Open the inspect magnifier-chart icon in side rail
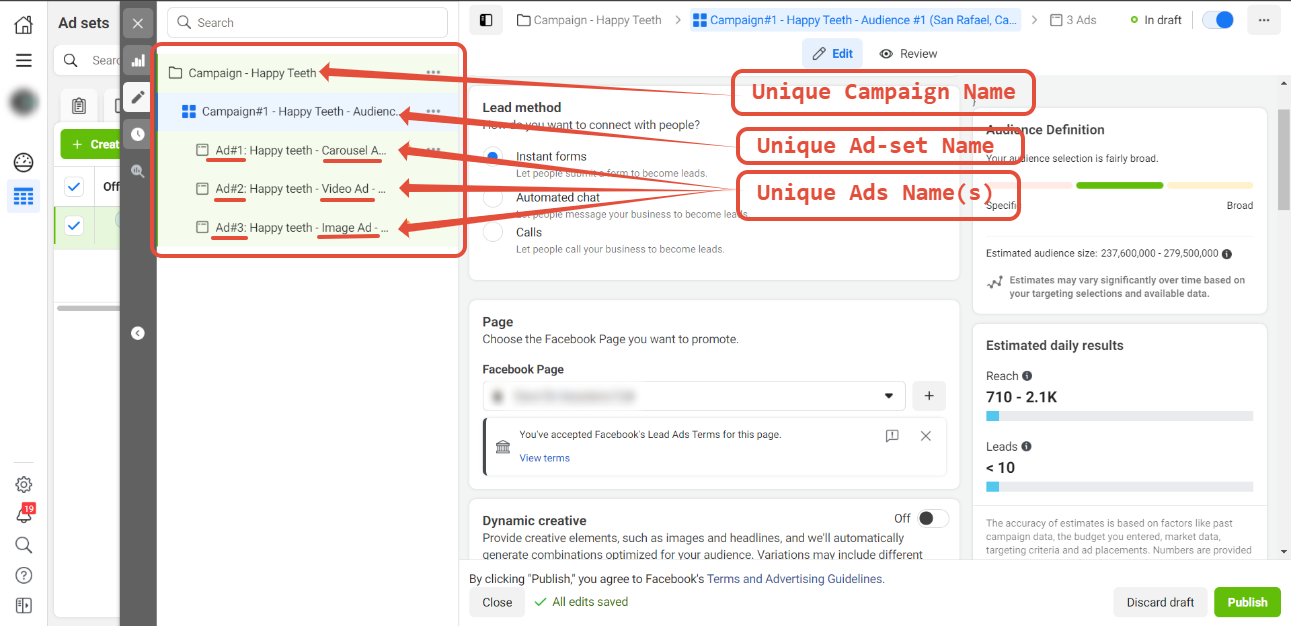1291x626 pixels. 138,171
